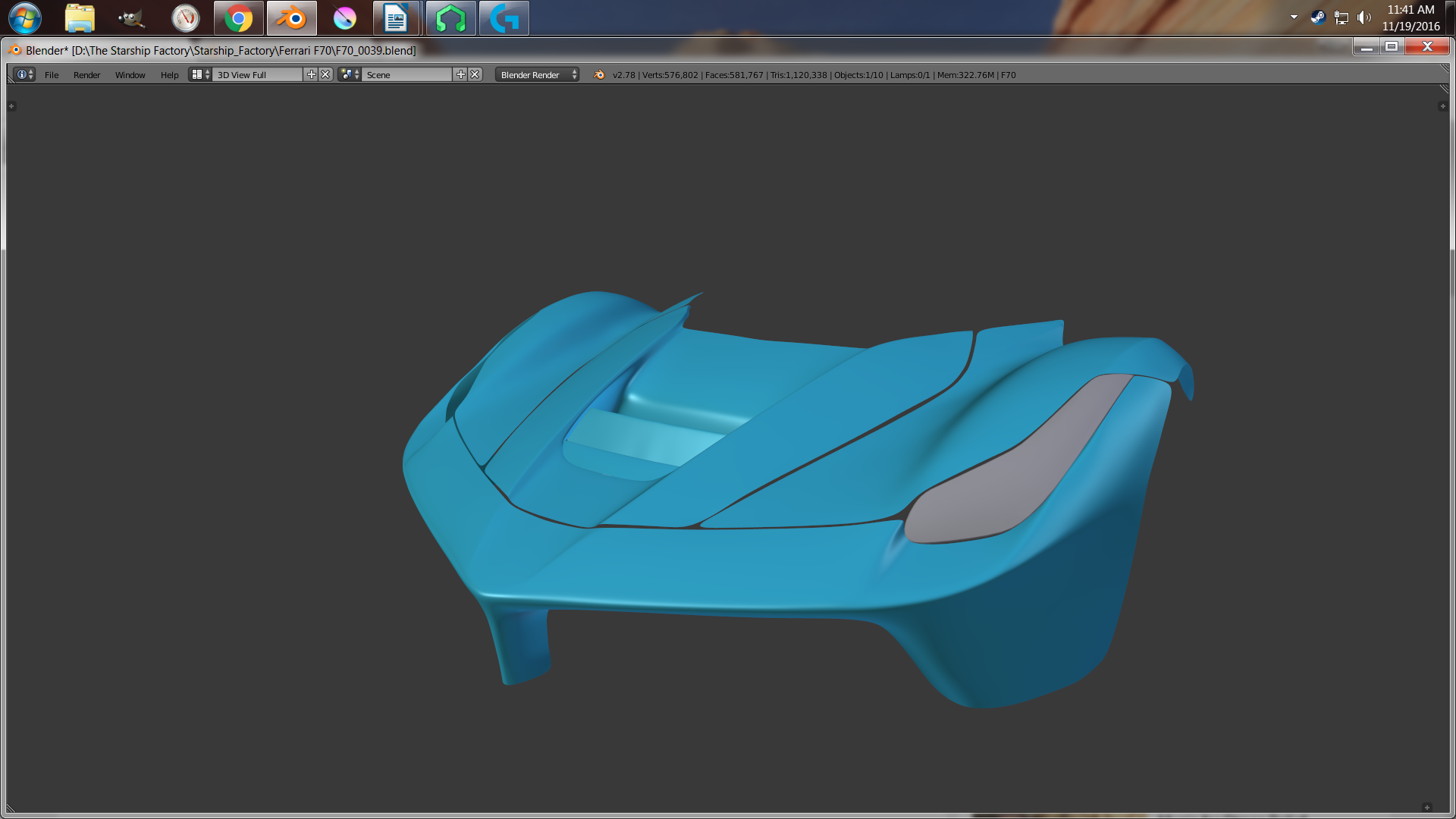Screen dimensions: 1456x819
Task: Delete the 3D View Full screen layout
Action: (x=325, y=74)
